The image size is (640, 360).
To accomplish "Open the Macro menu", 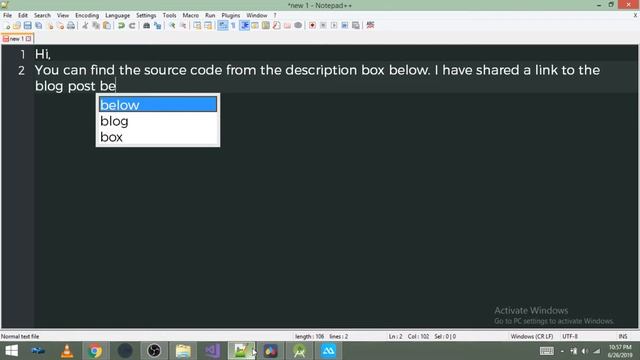I will [x=191, y=15].
